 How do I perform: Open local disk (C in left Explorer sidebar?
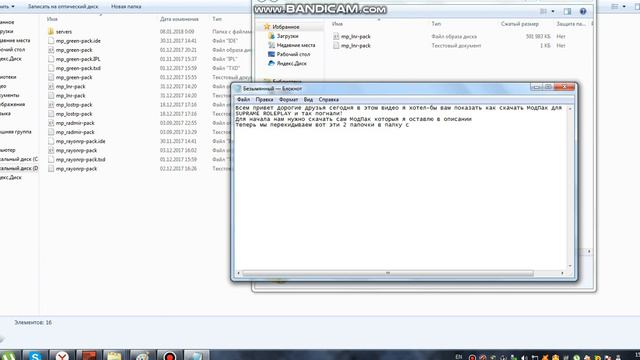coord(19,159)
